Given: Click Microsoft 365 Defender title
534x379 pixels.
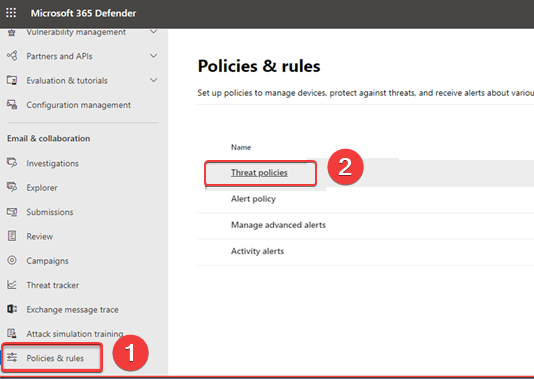Looking at the screenshot, I should (x=83, y=13).
